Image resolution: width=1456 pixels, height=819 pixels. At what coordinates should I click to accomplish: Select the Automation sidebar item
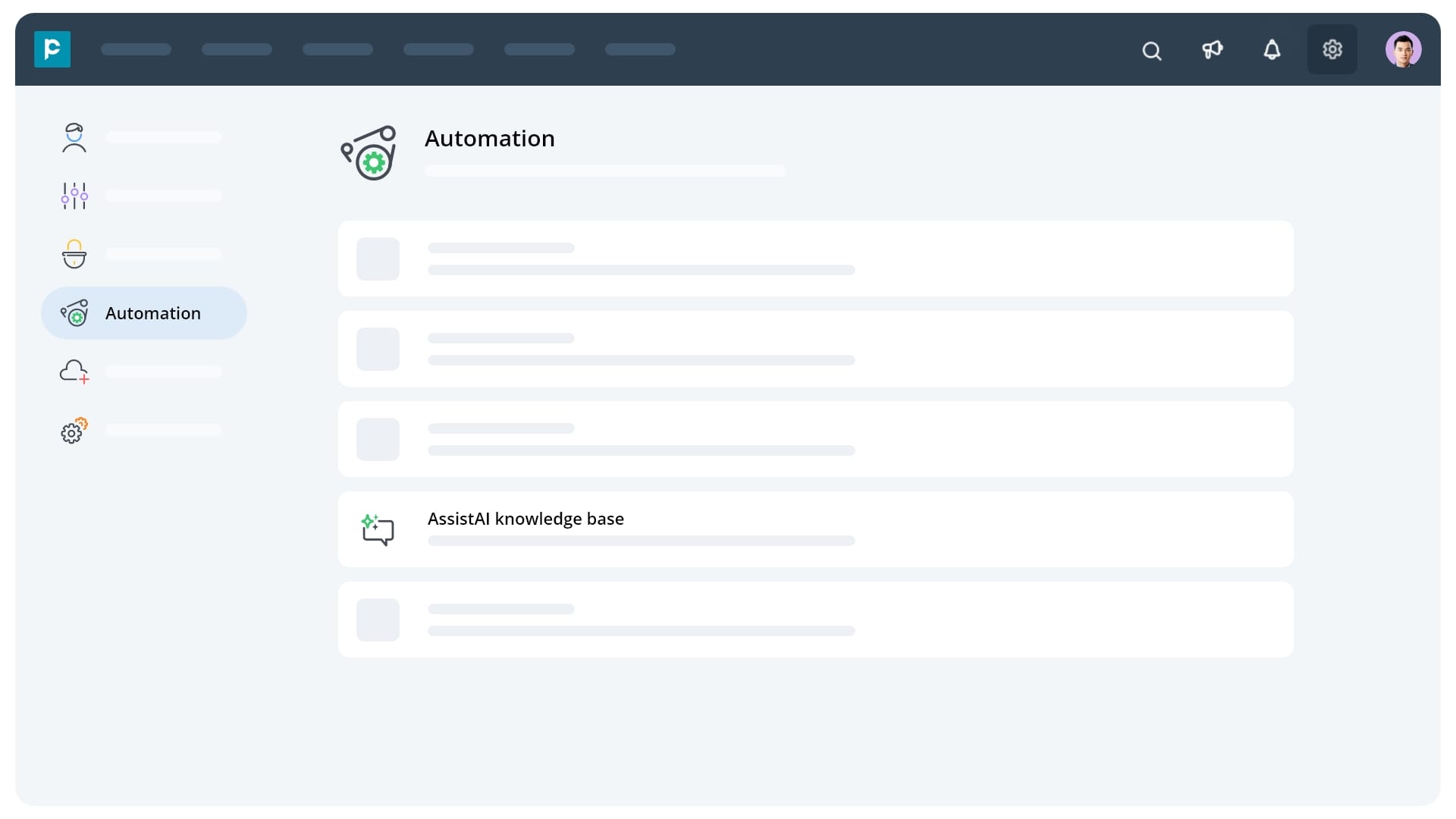click(144, 313)
